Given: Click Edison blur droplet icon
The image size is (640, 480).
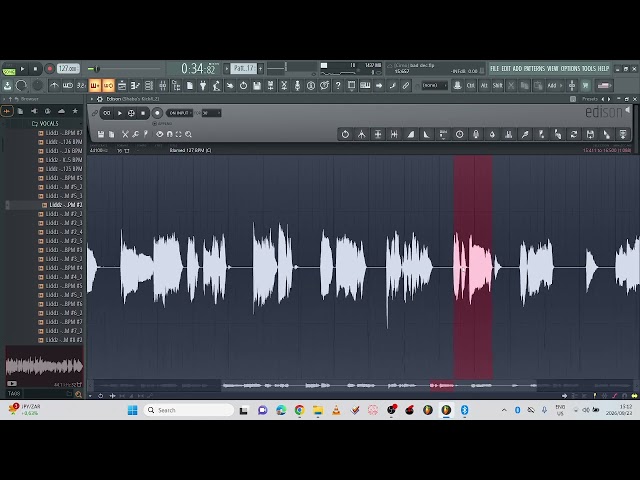Looking at the screenshot, I should click(492, 134).
